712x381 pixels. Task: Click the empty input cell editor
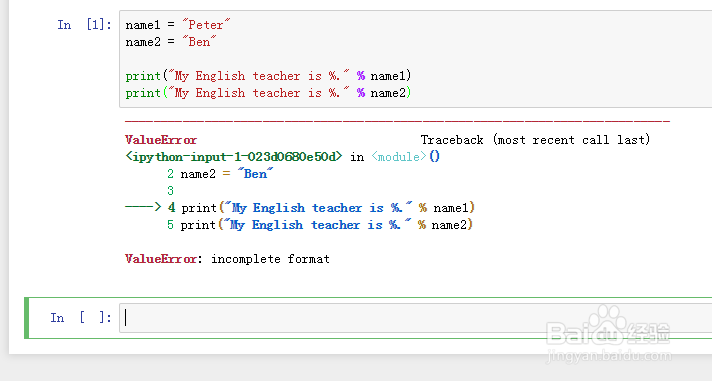pos(415,318)
